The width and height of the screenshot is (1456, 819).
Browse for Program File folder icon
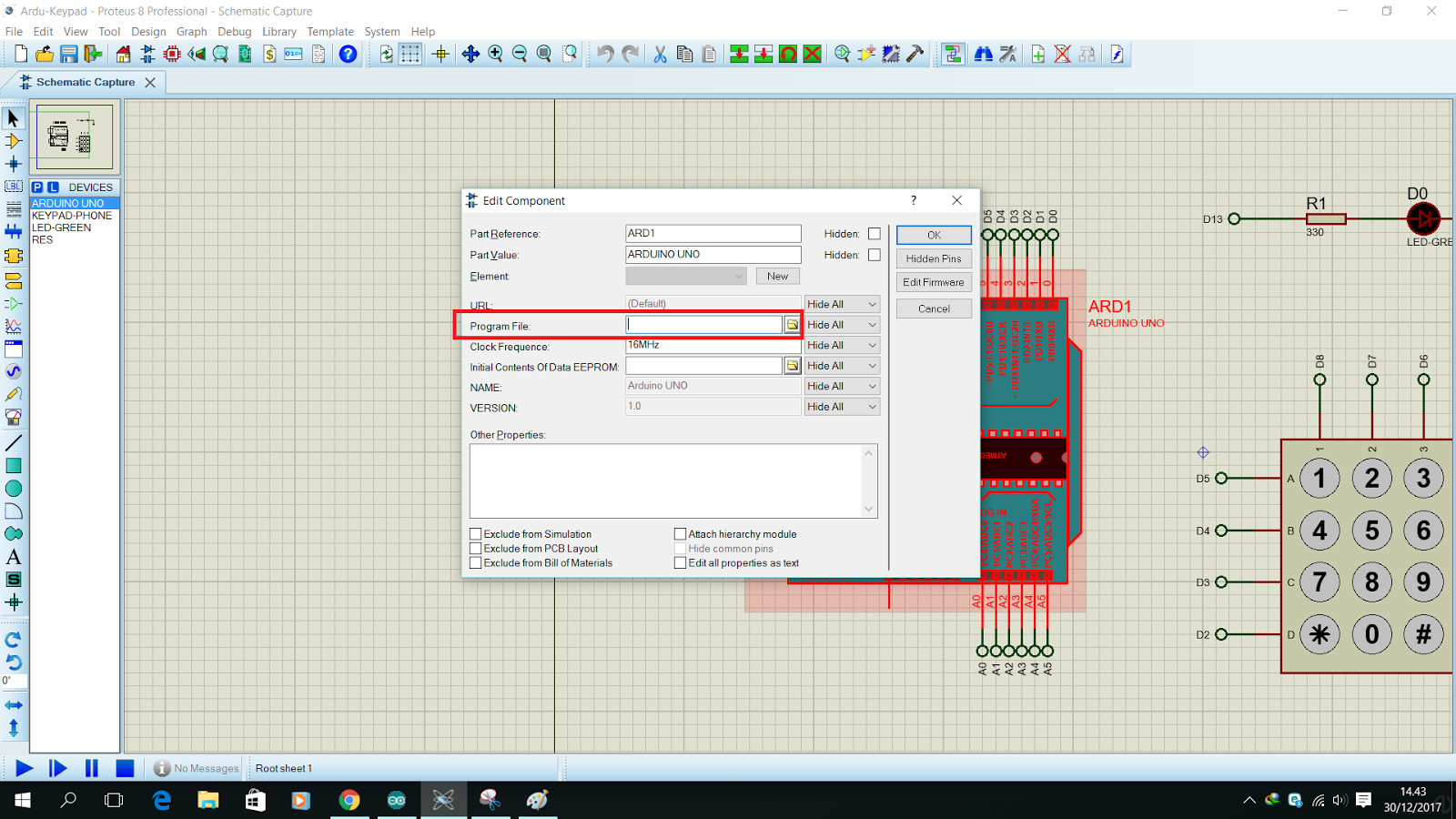click(793, 325)
